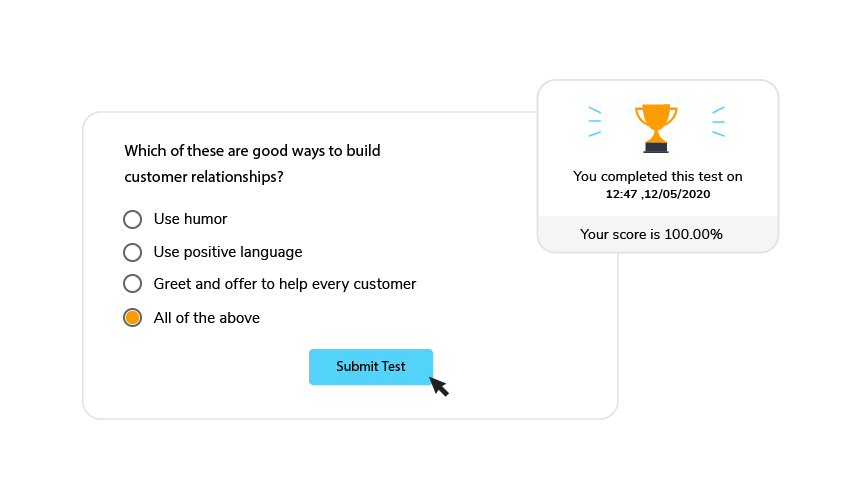This screenshot has width=850, height=501.
Task: Click 'Greet and offer to help every customer' text
Action: (x=285, y=284)
